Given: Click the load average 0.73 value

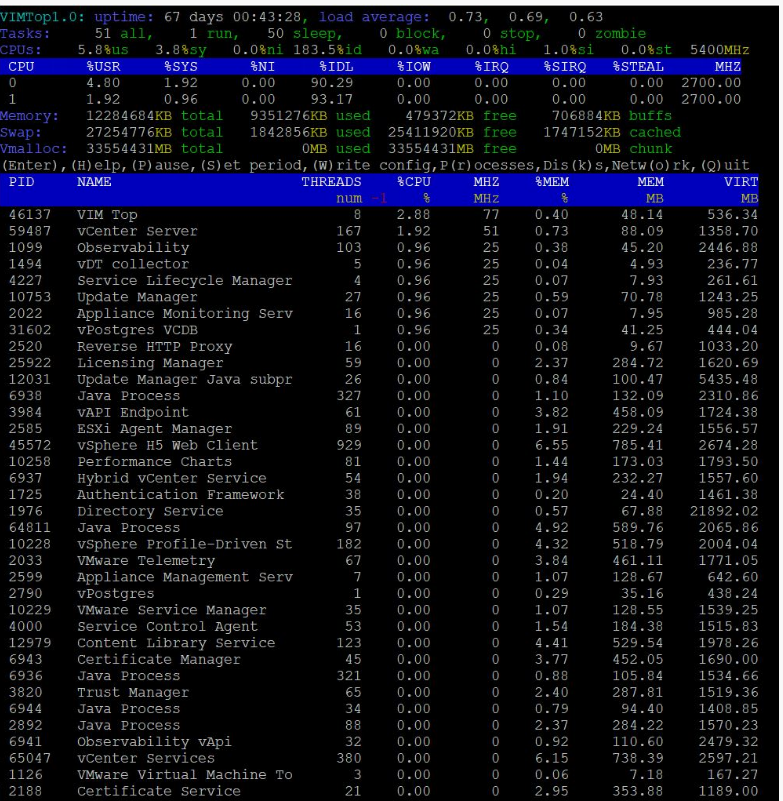Looking at the screenshot, I should tap(465, 17).
